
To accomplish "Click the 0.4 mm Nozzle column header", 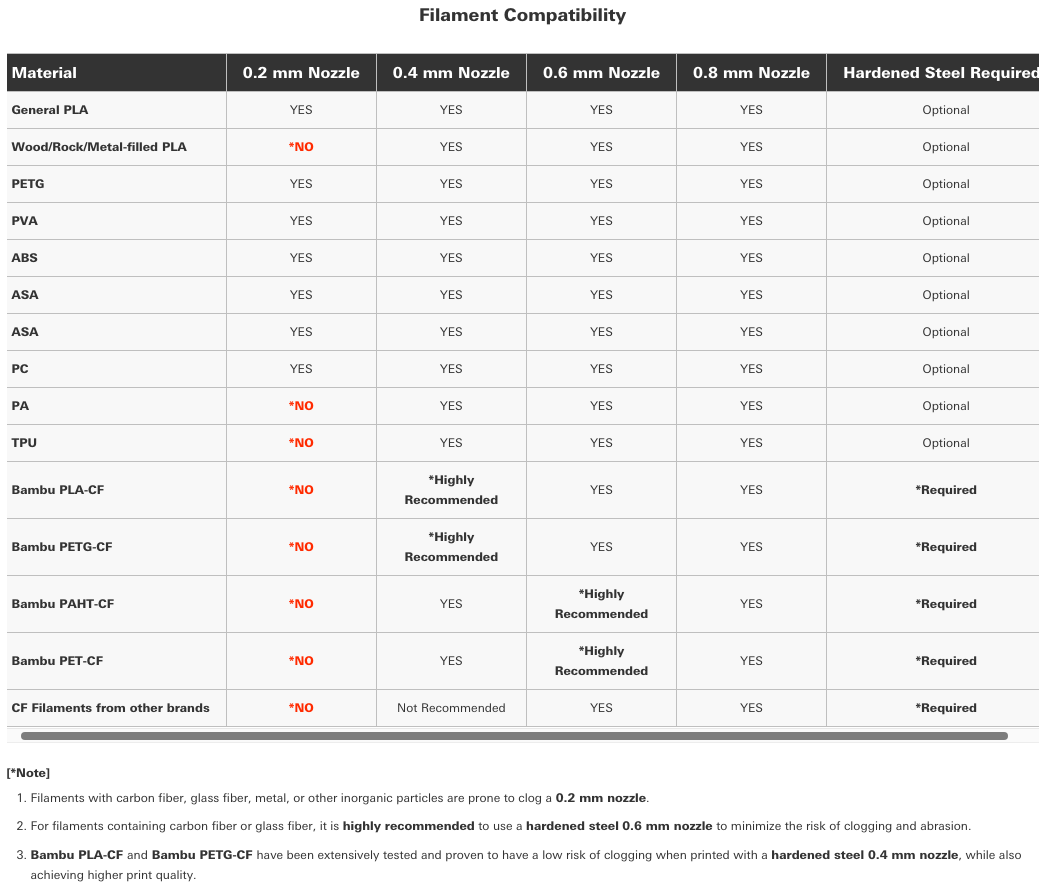I will point(451,72).
